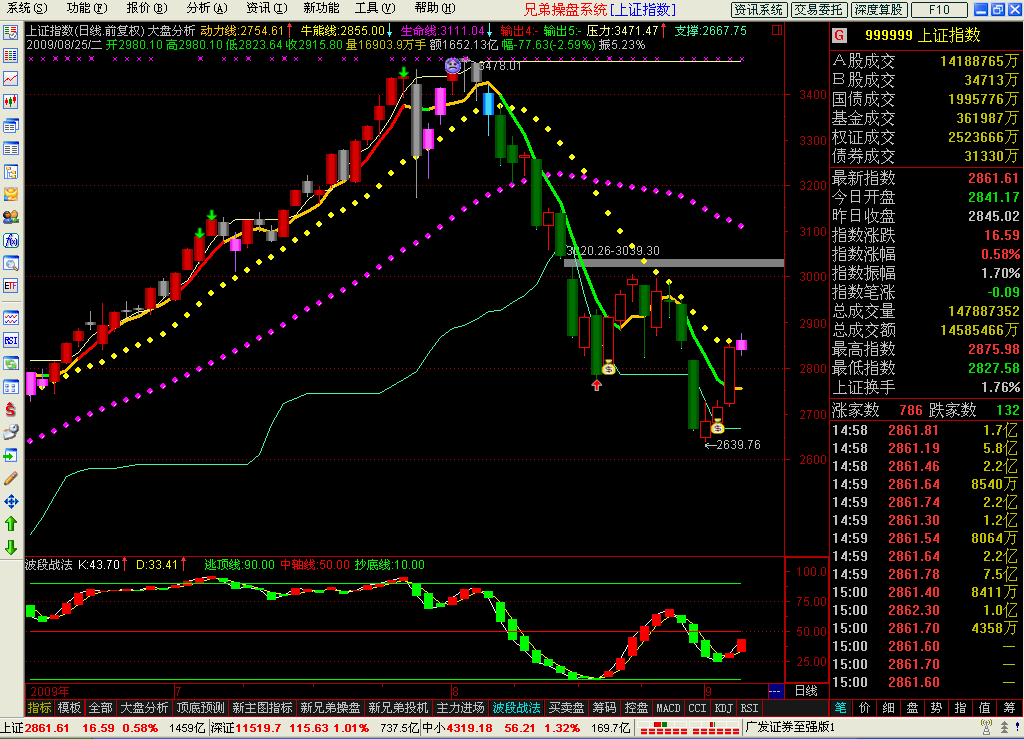Select the 控盘 tab

(636, 708)
